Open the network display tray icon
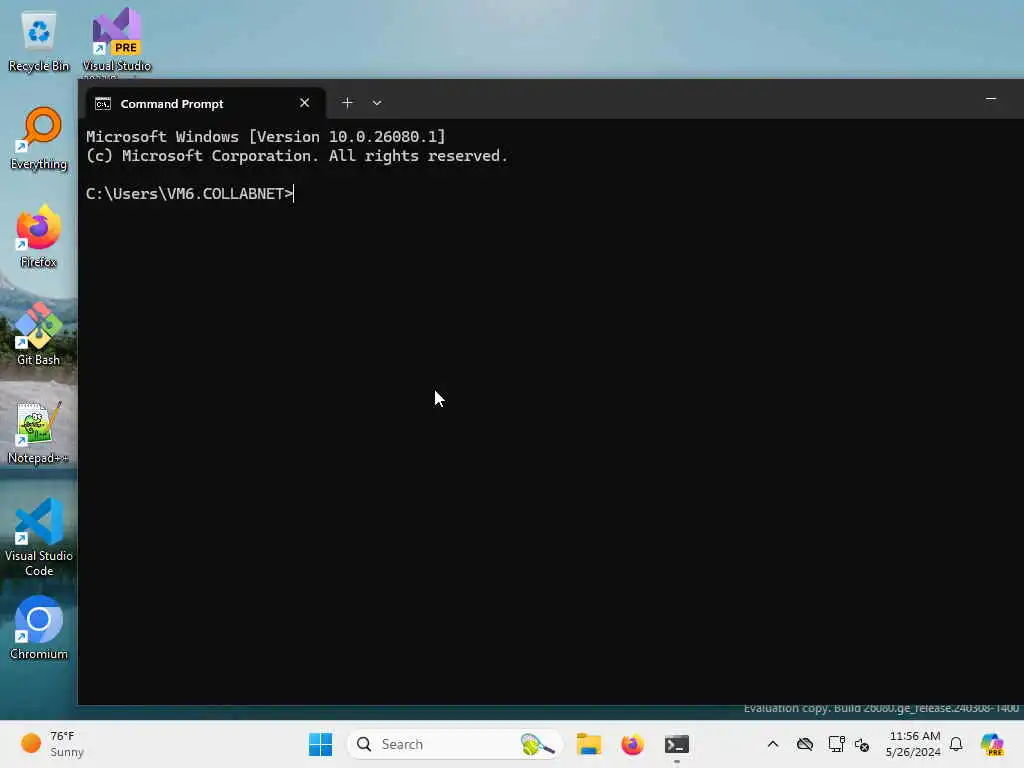The image size is (1024, 768). (836, 744)
